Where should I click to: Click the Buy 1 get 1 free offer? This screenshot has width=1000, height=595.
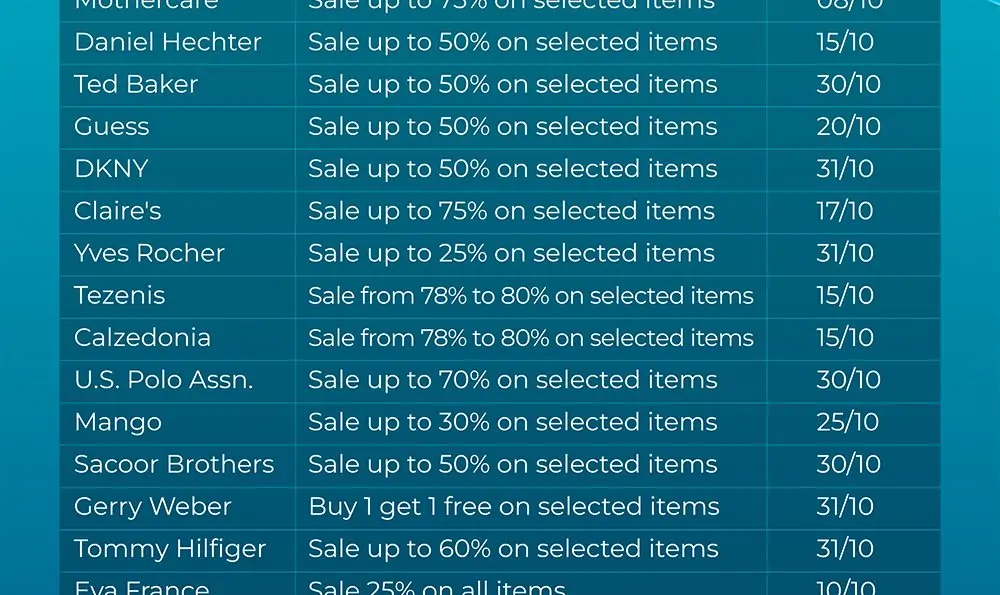[514, 506]
